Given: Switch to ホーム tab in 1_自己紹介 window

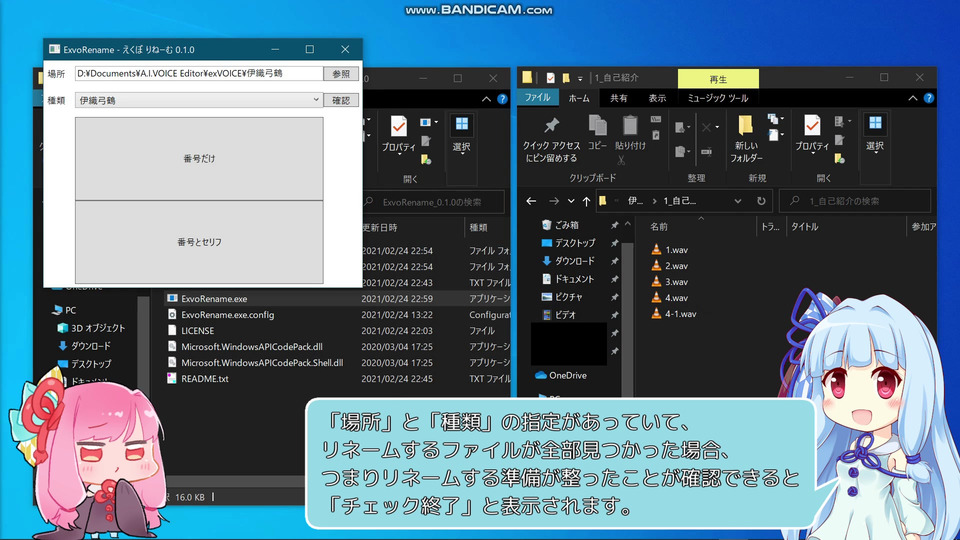Looking at the screenshot, I should [579, 98].
